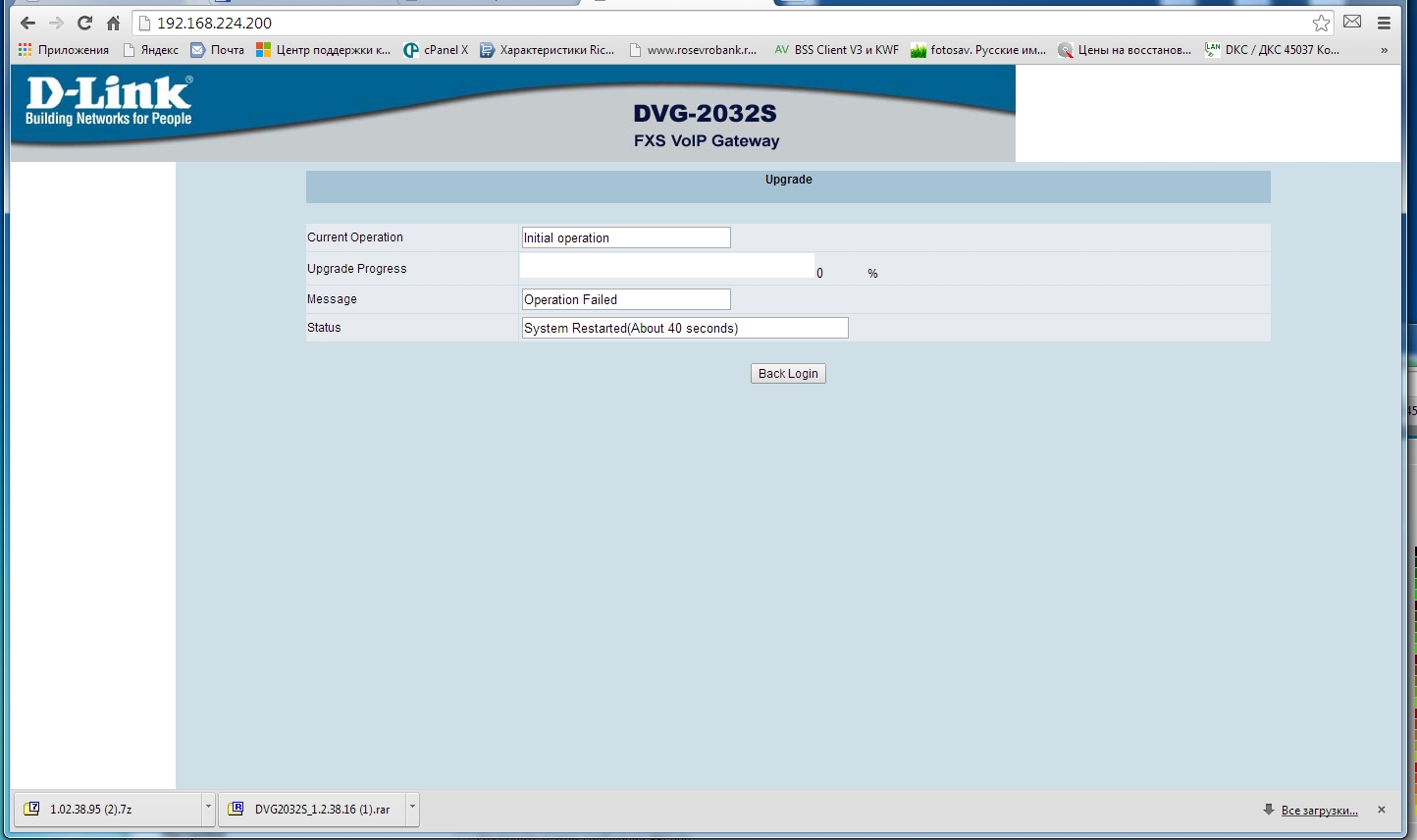Image resolution: width=1417 pixels, height=840 pixels.
Task: Open the Цены на восстанов... bookmark
Action: 1125,50
